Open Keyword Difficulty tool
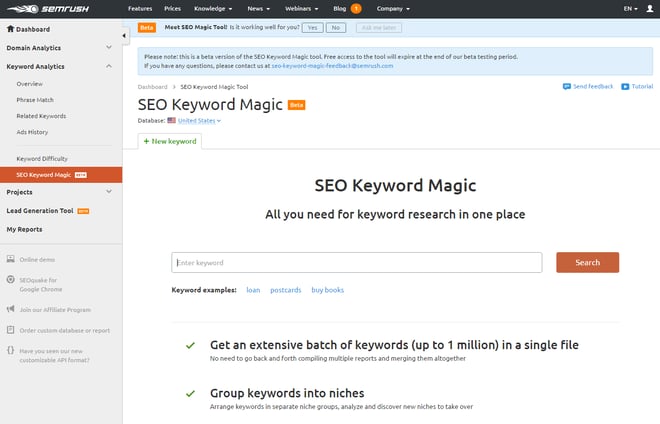 42,159
